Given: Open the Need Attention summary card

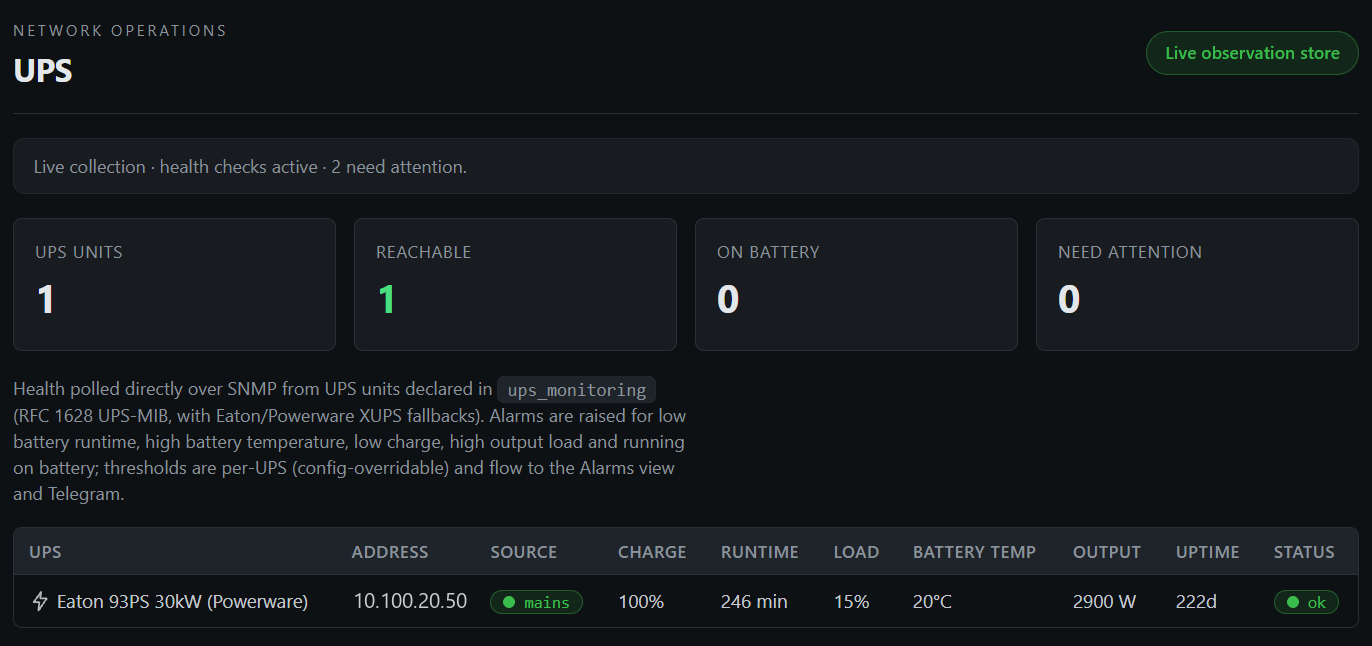Looking at the screenshot, I should click(x=1197, y=284).
